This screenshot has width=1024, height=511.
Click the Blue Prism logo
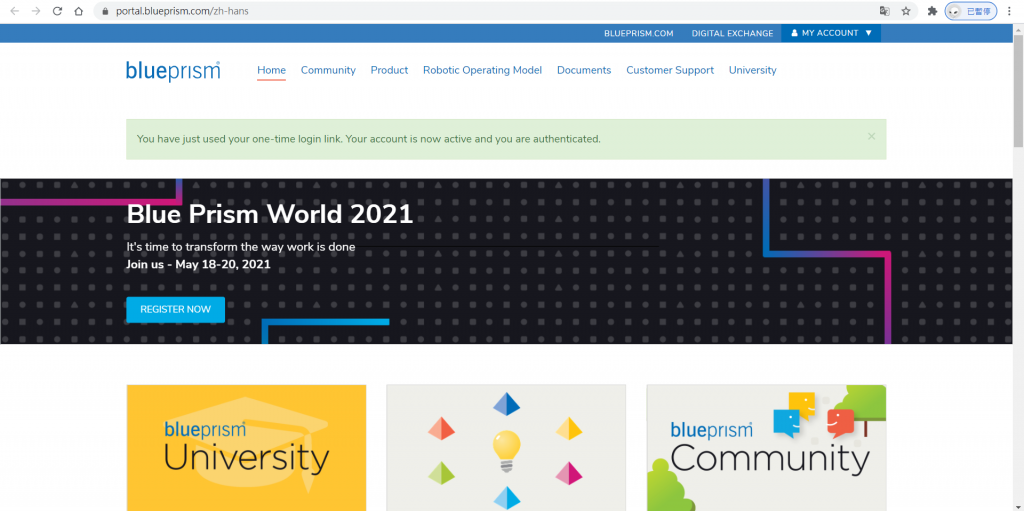[173, 71]
